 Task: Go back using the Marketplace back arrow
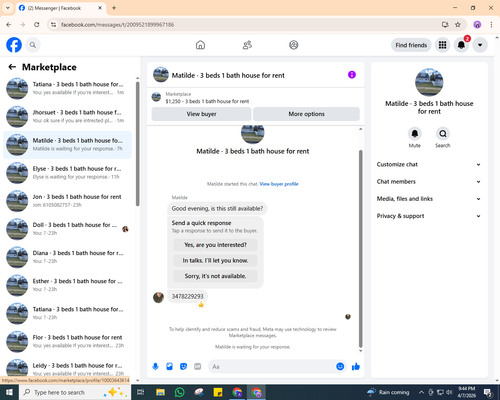12,67
